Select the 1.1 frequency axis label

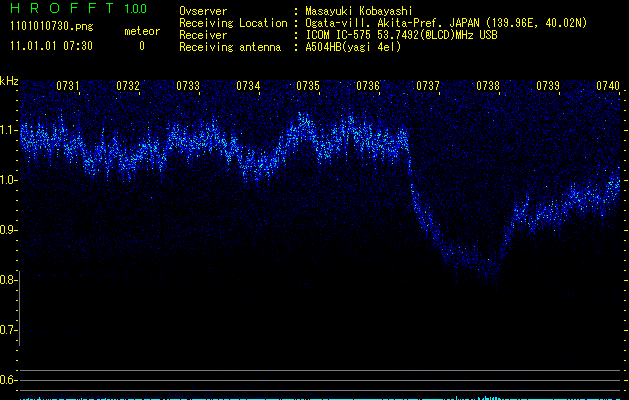pyautogui.click(x=9, y=130)
